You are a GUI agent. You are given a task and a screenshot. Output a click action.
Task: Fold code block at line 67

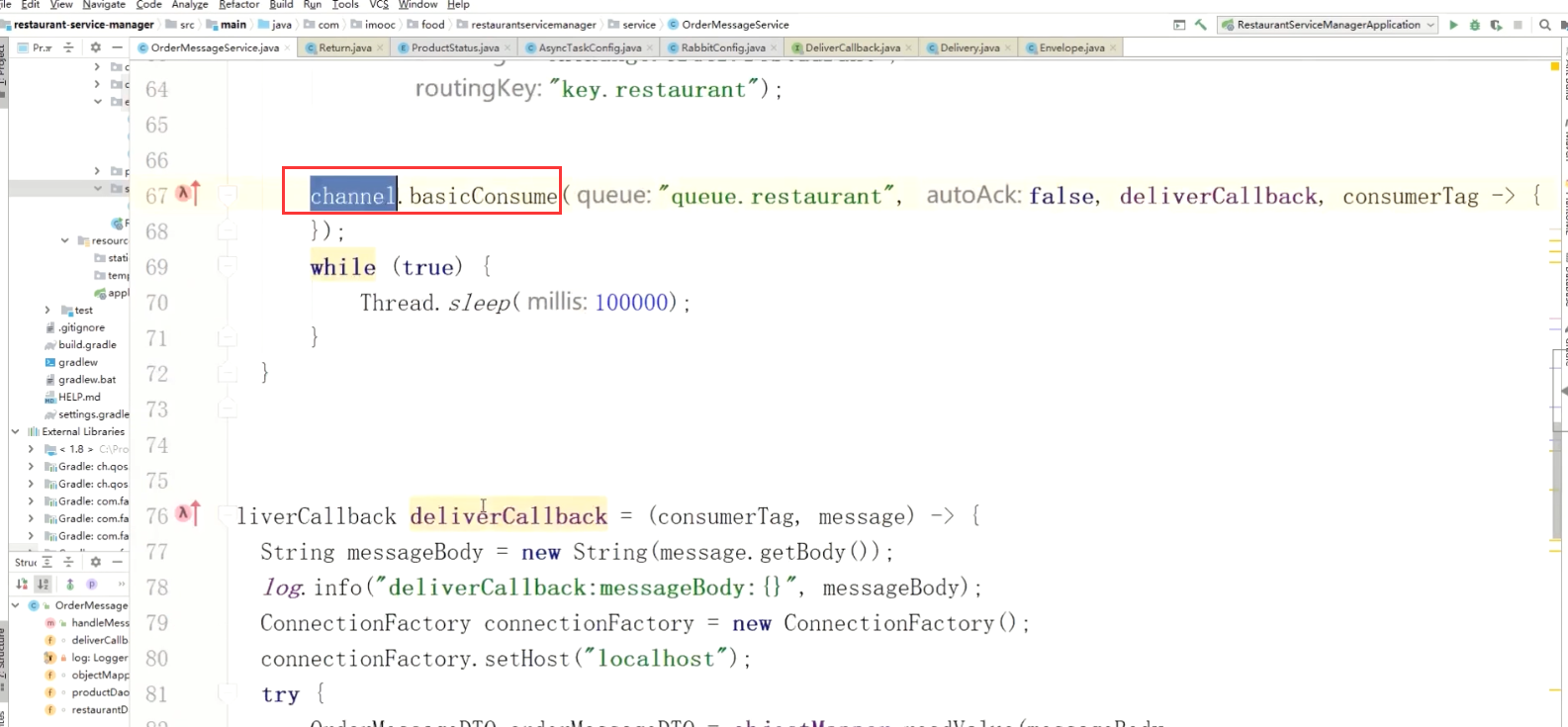point(228,195)
